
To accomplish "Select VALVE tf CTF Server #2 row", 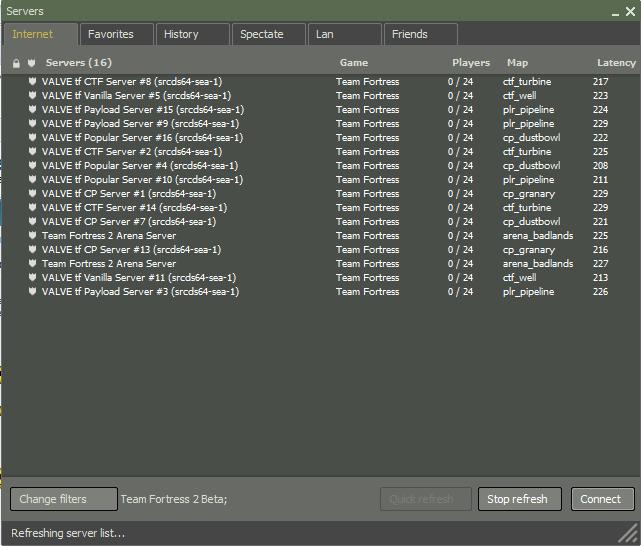I will (x=320, y=151).
